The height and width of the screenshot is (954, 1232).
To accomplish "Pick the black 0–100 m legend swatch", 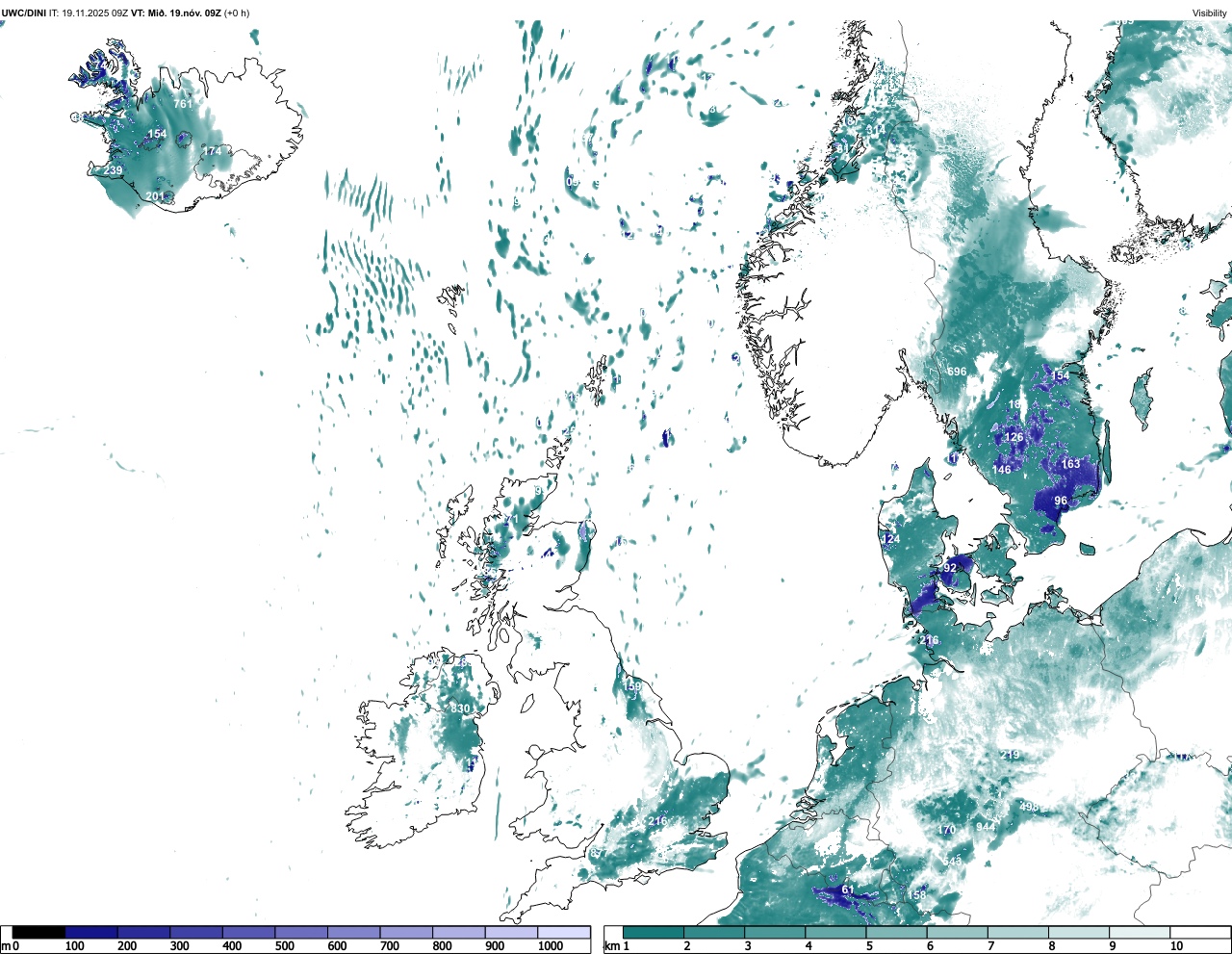I will point(38,932).
